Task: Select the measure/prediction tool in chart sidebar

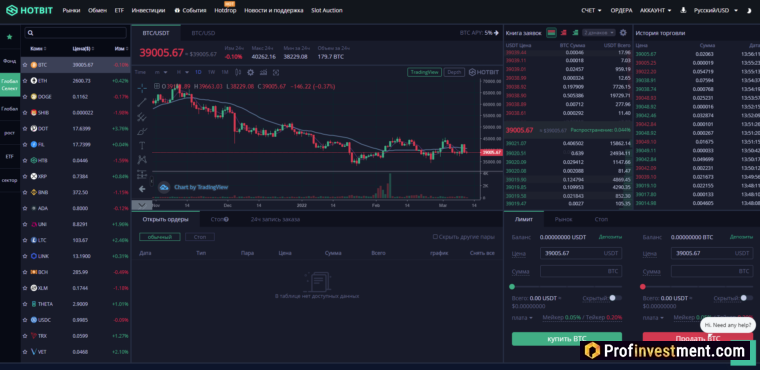Action: click(x=142, y=174)
